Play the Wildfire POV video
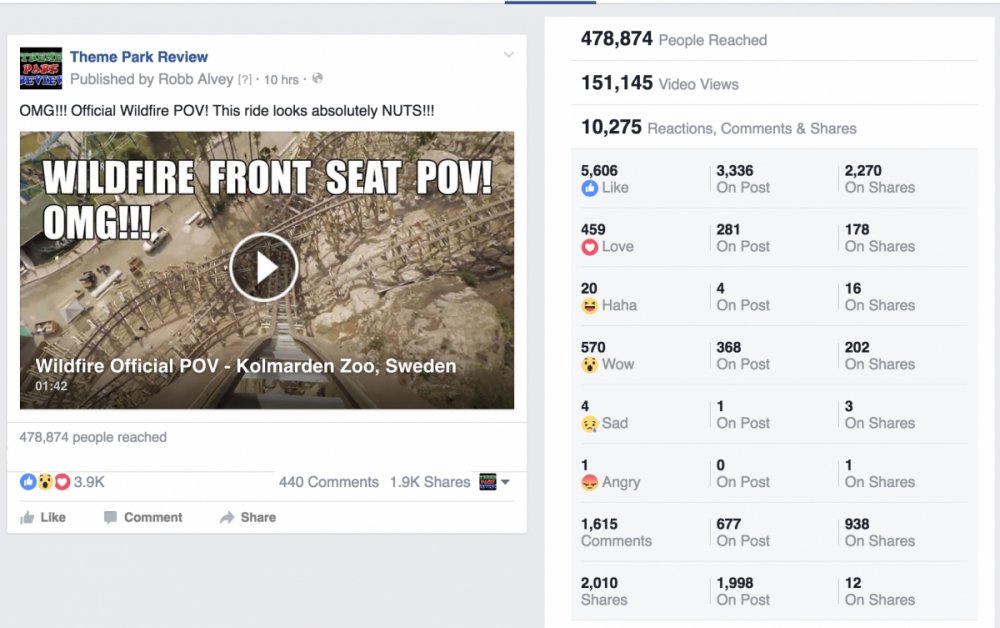This screenshot has width=1000, height=628. tap(264, 267)
